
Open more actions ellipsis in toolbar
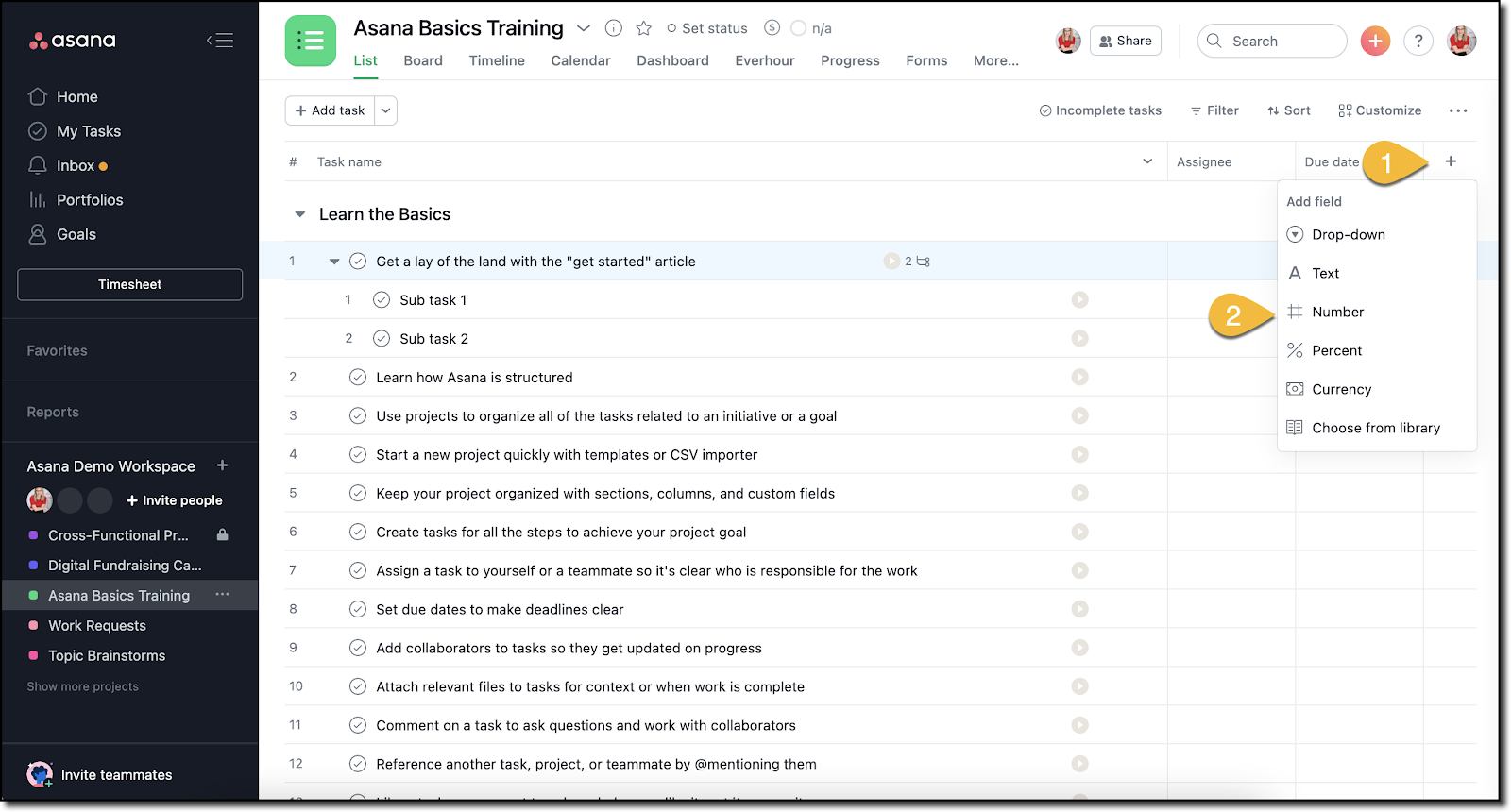pyautogui.click(x=1458, y=110)
